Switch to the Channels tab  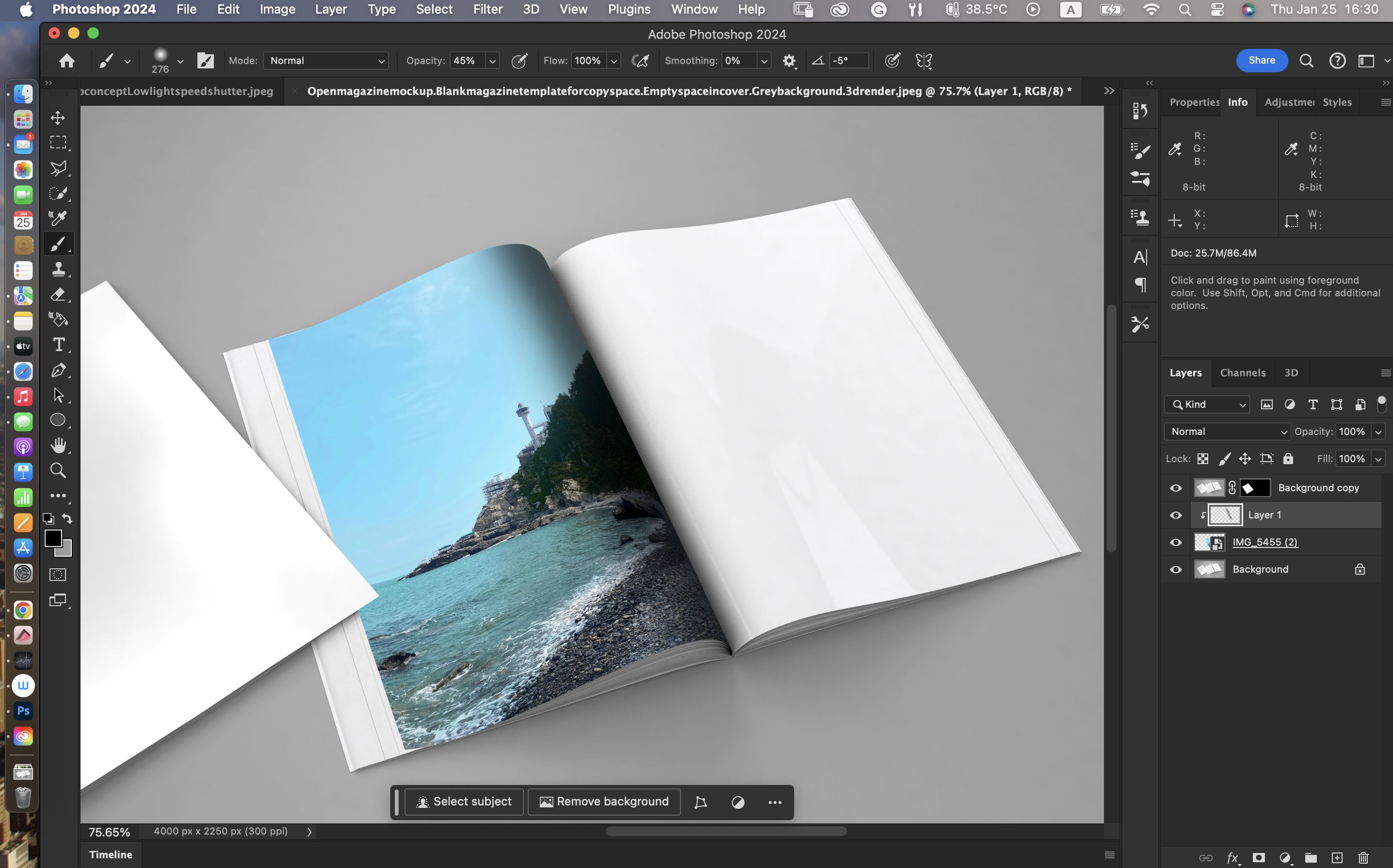(x=1242, y=372)
